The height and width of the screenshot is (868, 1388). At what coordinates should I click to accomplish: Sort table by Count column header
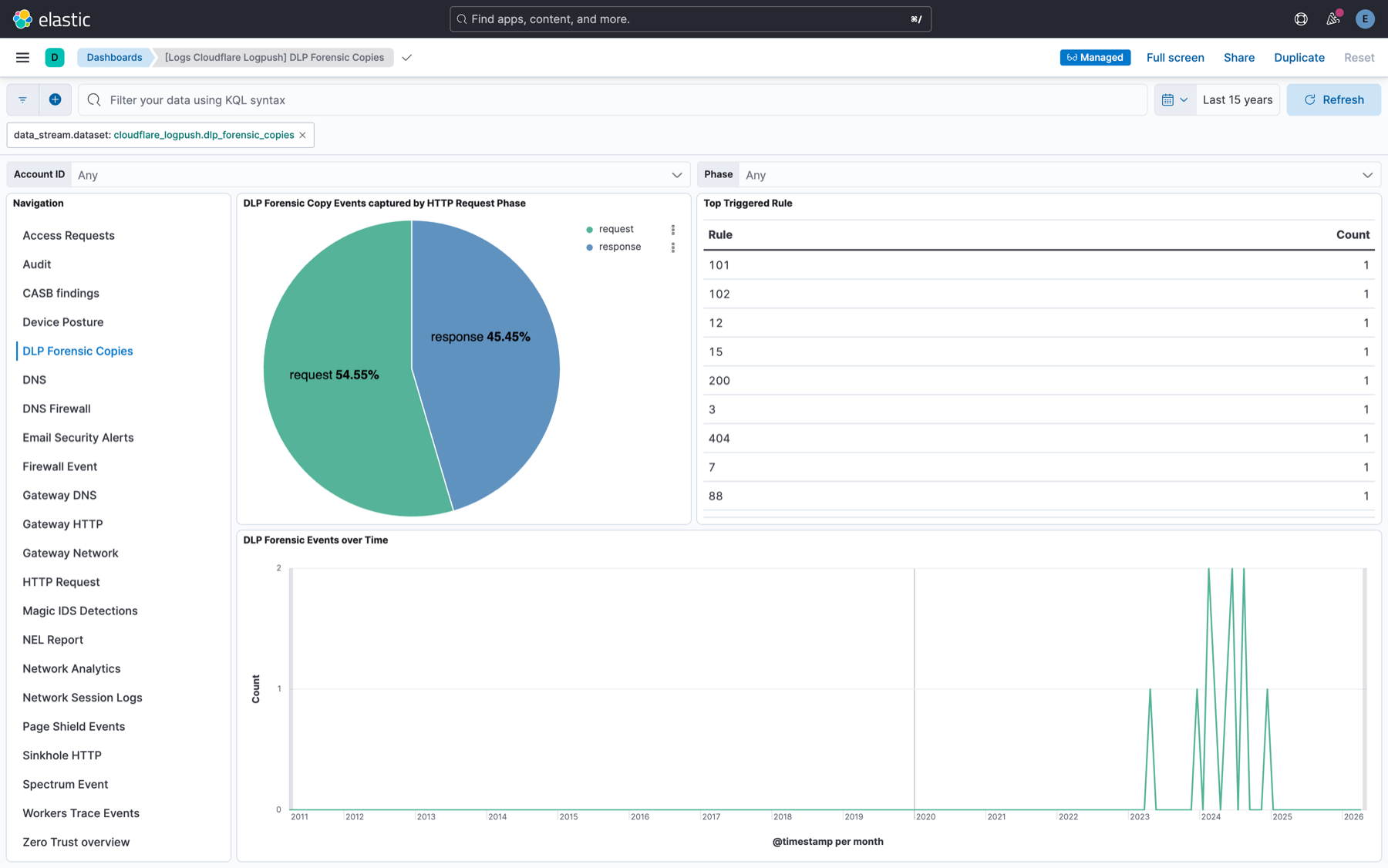pos(1353,235)
